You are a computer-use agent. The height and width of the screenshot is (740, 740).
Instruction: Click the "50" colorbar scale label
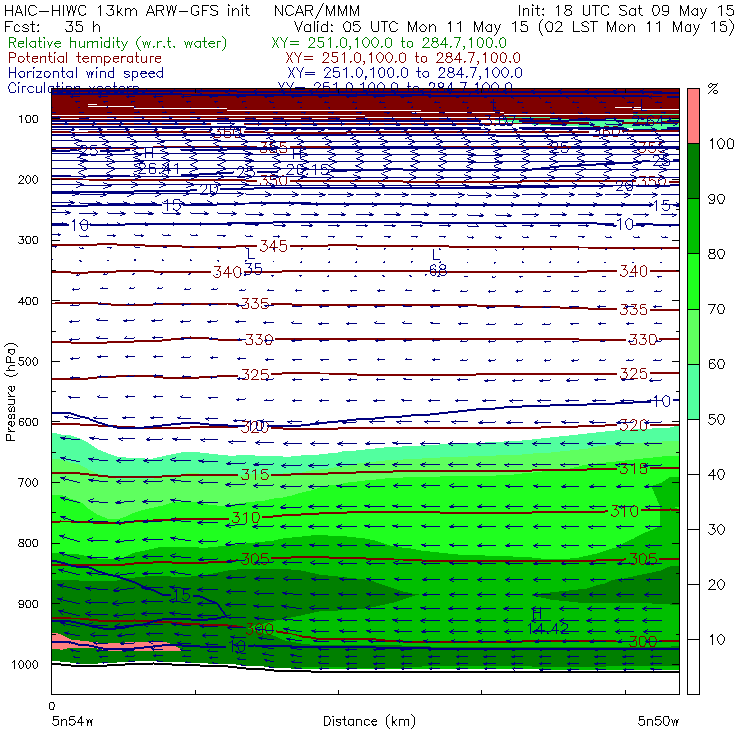716,420
